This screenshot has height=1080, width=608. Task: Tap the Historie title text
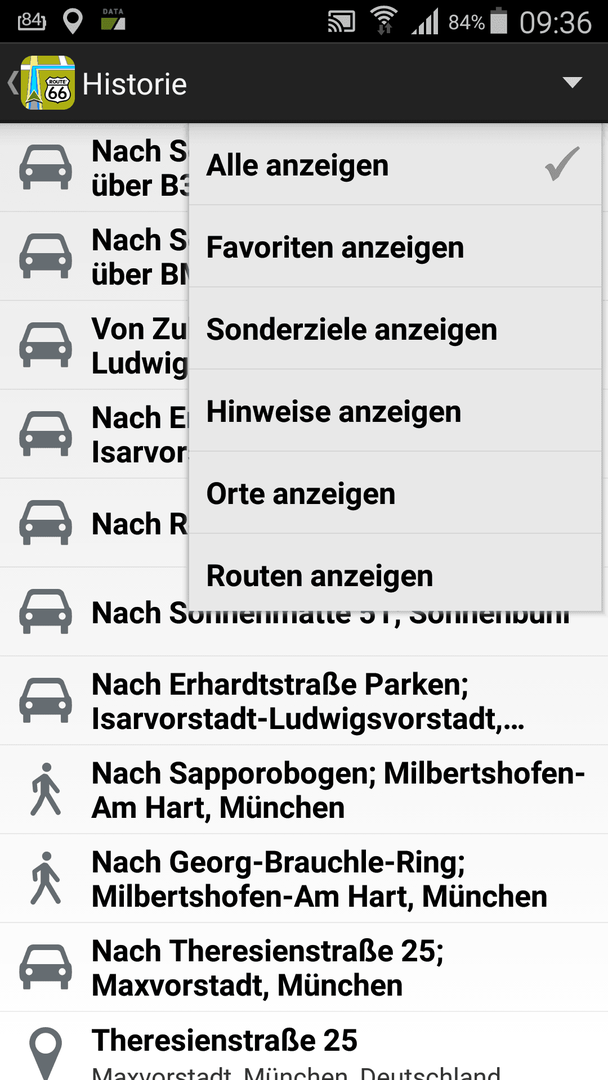coord(134,84)
